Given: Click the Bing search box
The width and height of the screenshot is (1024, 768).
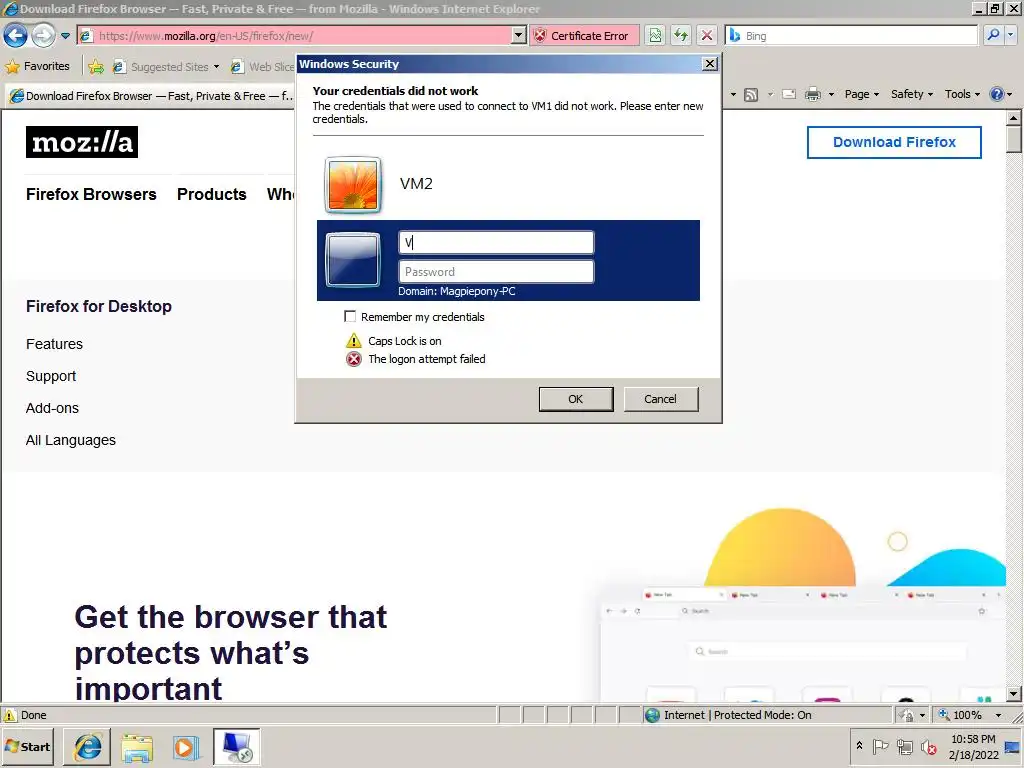Looking at the screenshot, I should tap(851, 36).
